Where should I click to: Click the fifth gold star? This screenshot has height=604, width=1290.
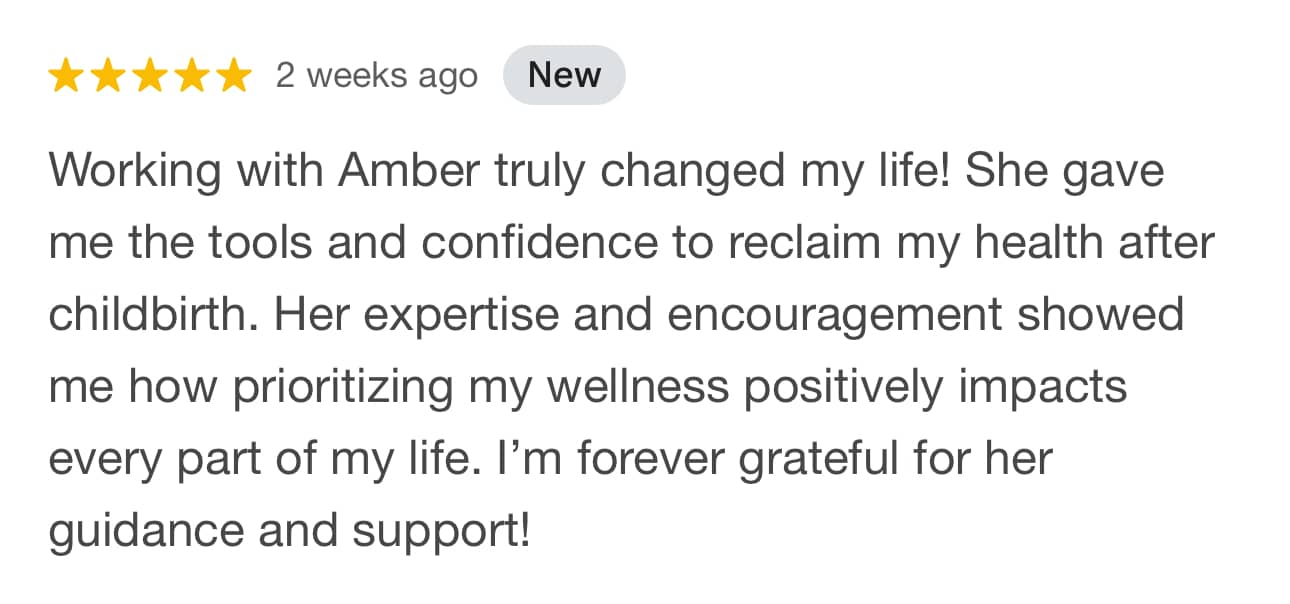232,76
